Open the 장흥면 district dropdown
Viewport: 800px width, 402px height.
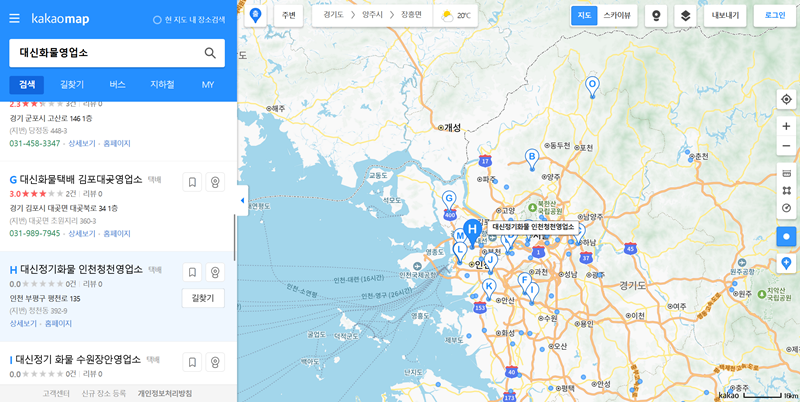coord(411,16)
